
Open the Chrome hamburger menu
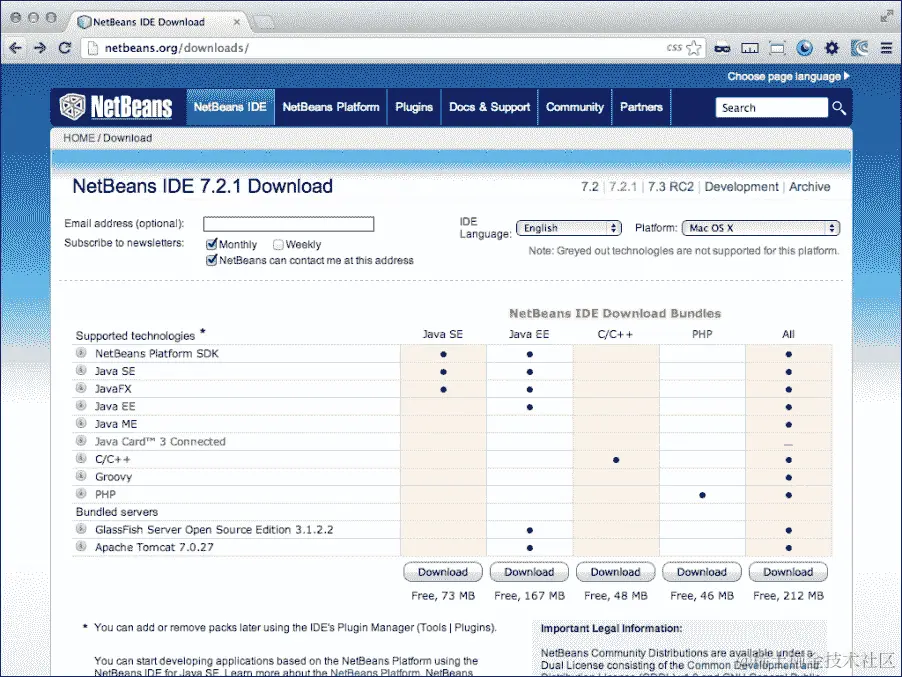point(886,48)
